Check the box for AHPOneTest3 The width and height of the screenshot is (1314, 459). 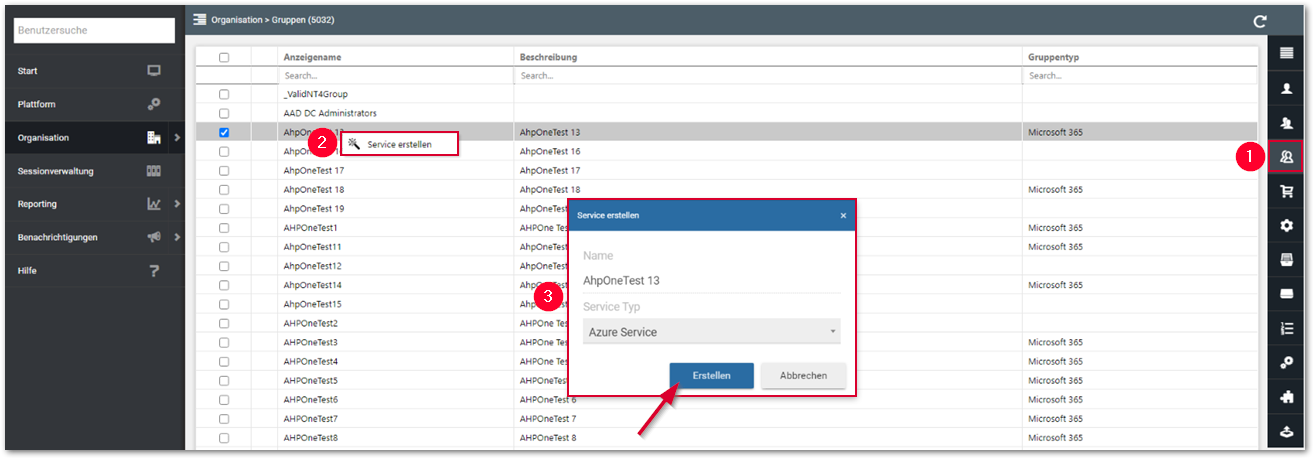pyautogui.click(x=224, y=342)
